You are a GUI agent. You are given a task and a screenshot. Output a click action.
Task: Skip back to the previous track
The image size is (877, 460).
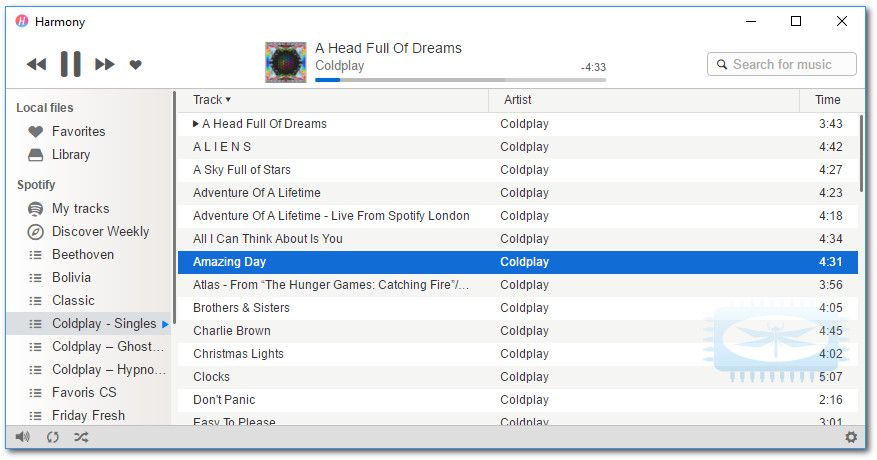pos(36,64)
